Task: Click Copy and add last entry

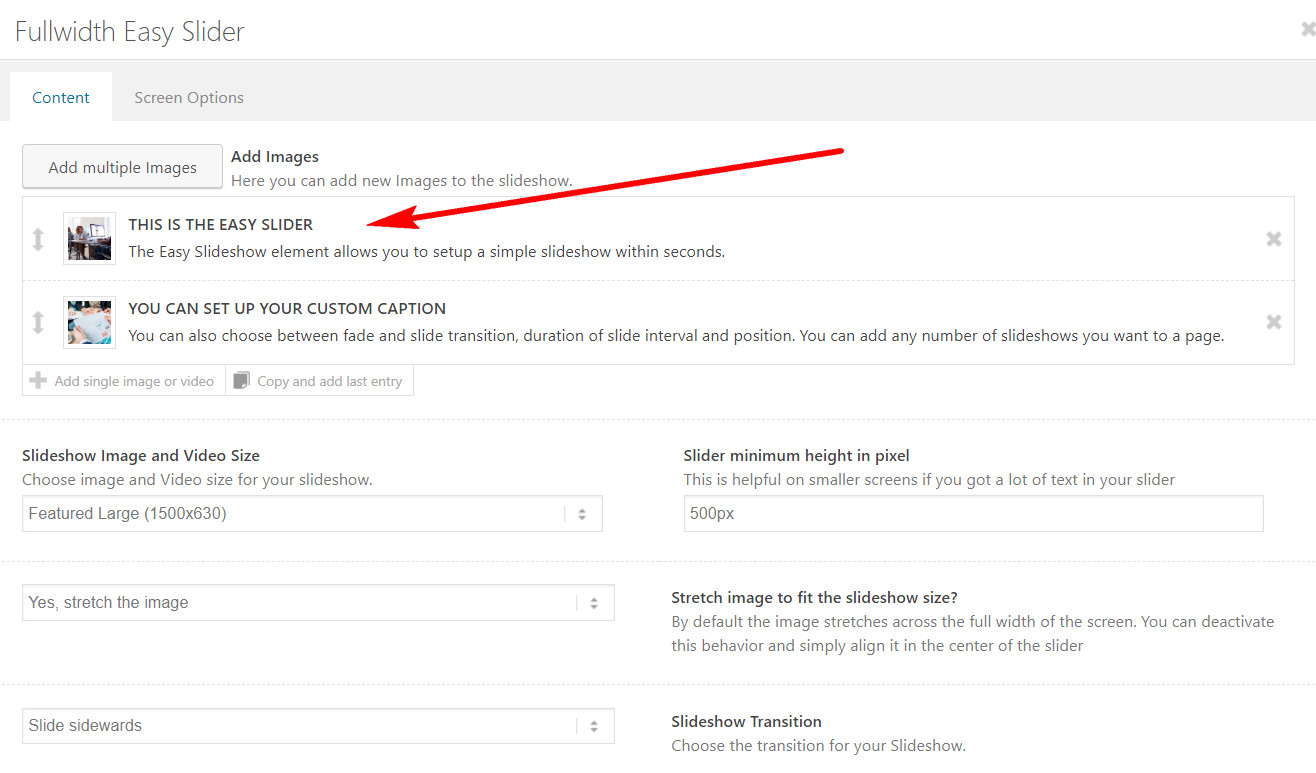Action: tap(320, 381)
